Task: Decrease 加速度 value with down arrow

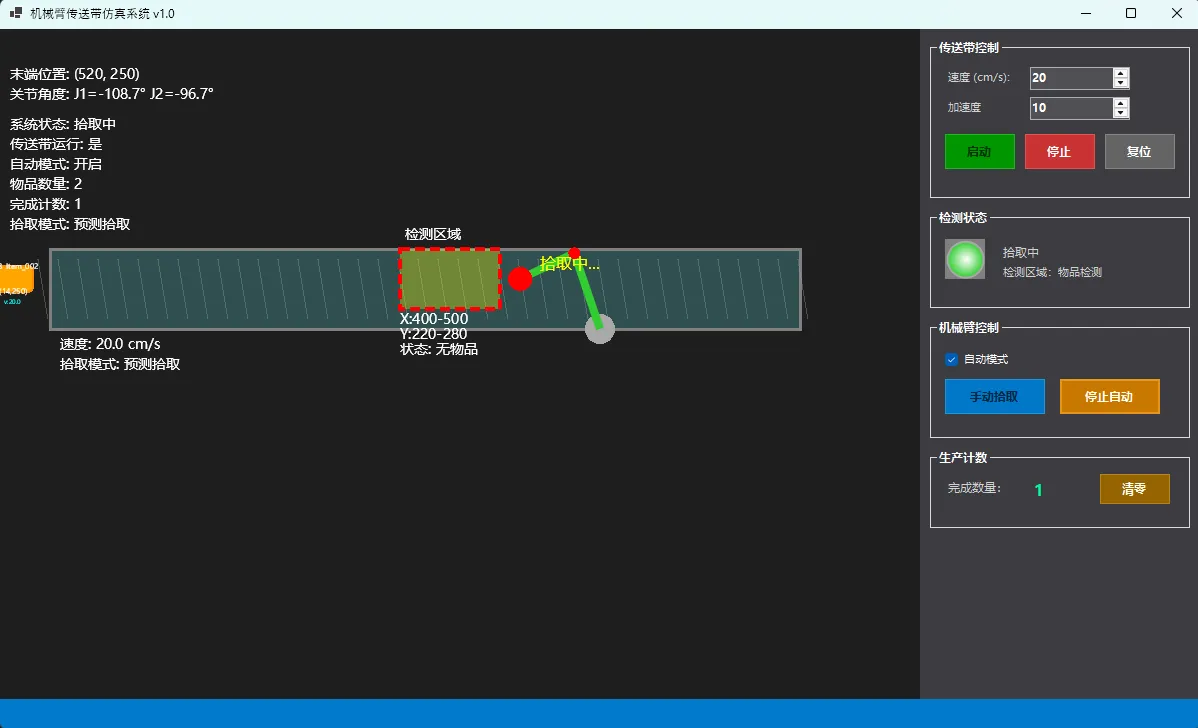Action: coord(1121,114)
